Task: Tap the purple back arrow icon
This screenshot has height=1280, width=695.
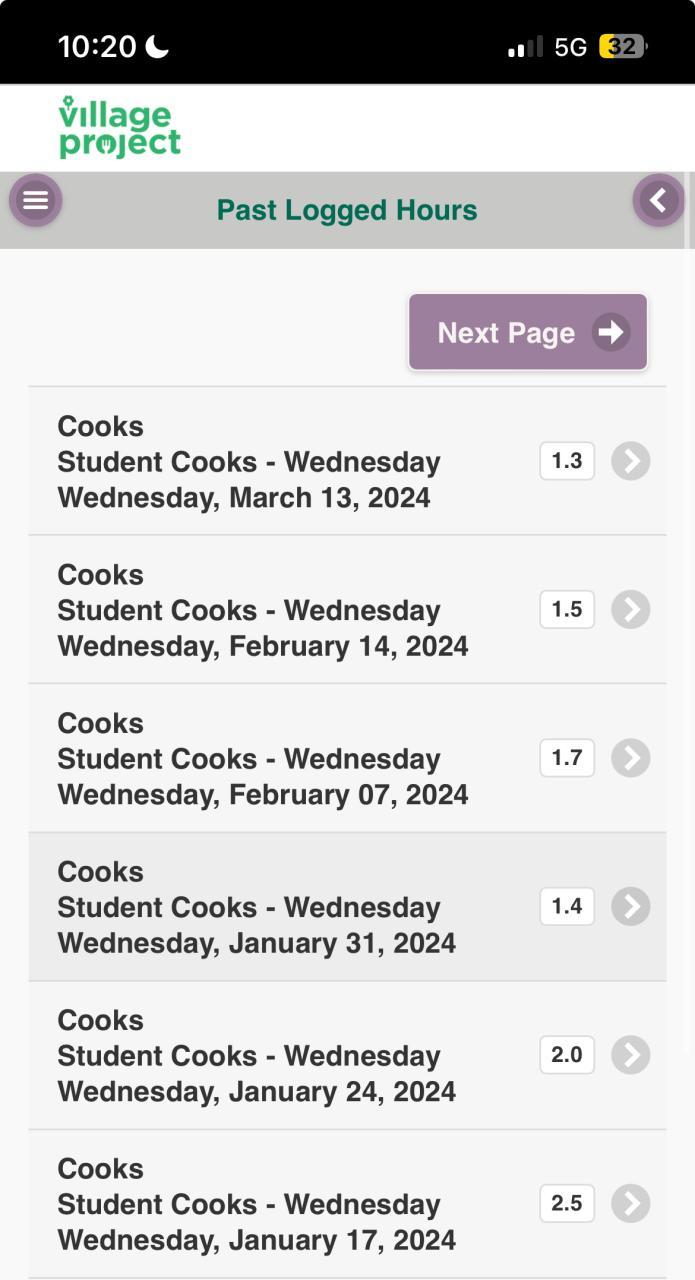Action: 658,200
